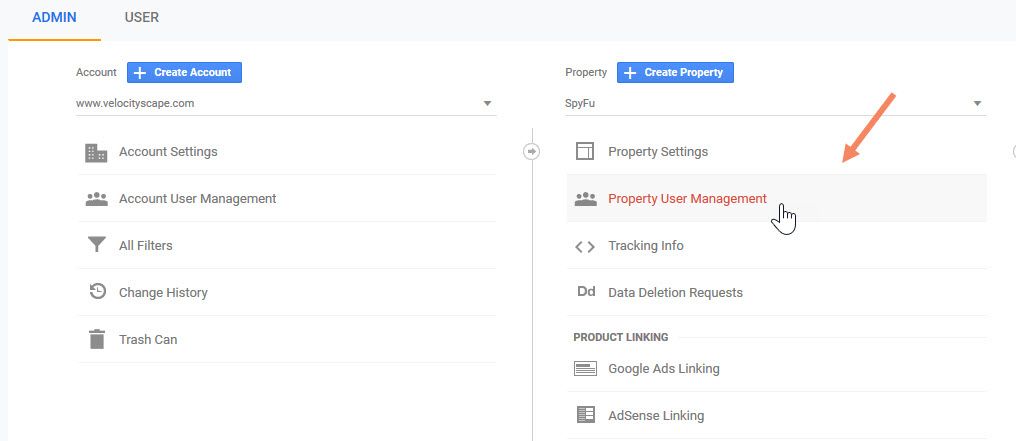Viewport: 1016px width, 441px height.
Task: Go to Data Deletion Requests text link
Action: point(675,293)
